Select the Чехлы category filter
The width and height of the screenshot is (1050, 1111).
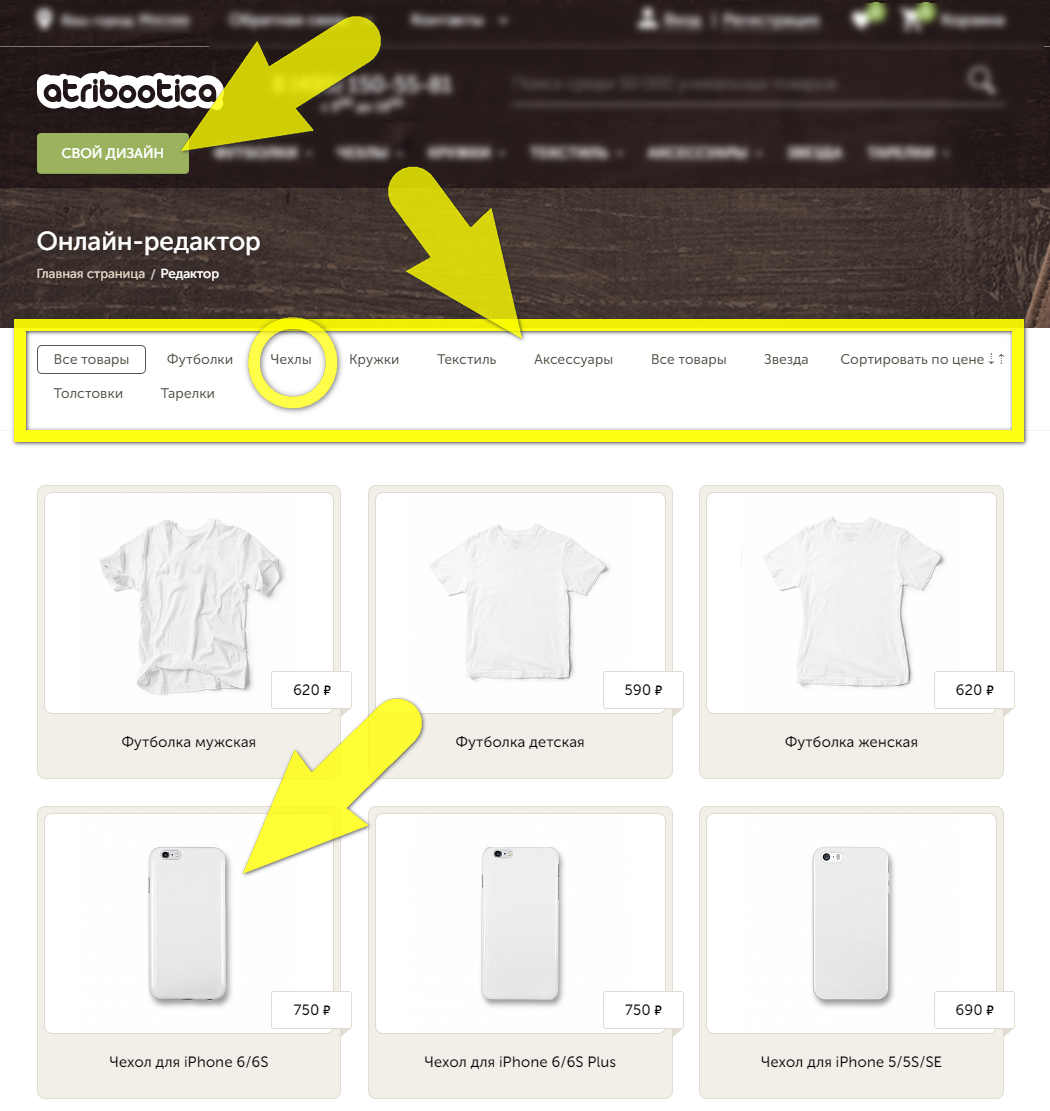click(290, 359)
